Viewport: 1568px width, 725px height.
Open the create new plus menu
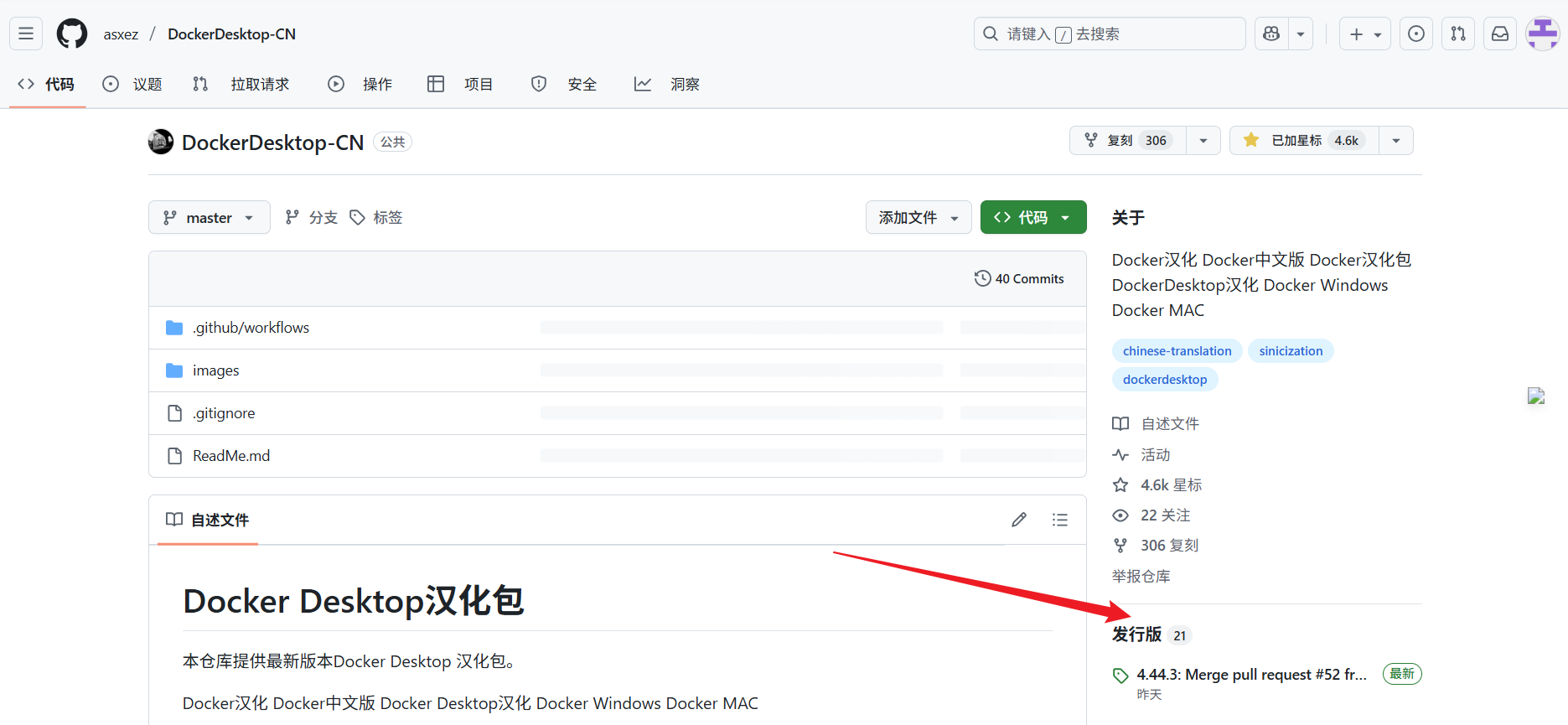[x=1365, y=34]
